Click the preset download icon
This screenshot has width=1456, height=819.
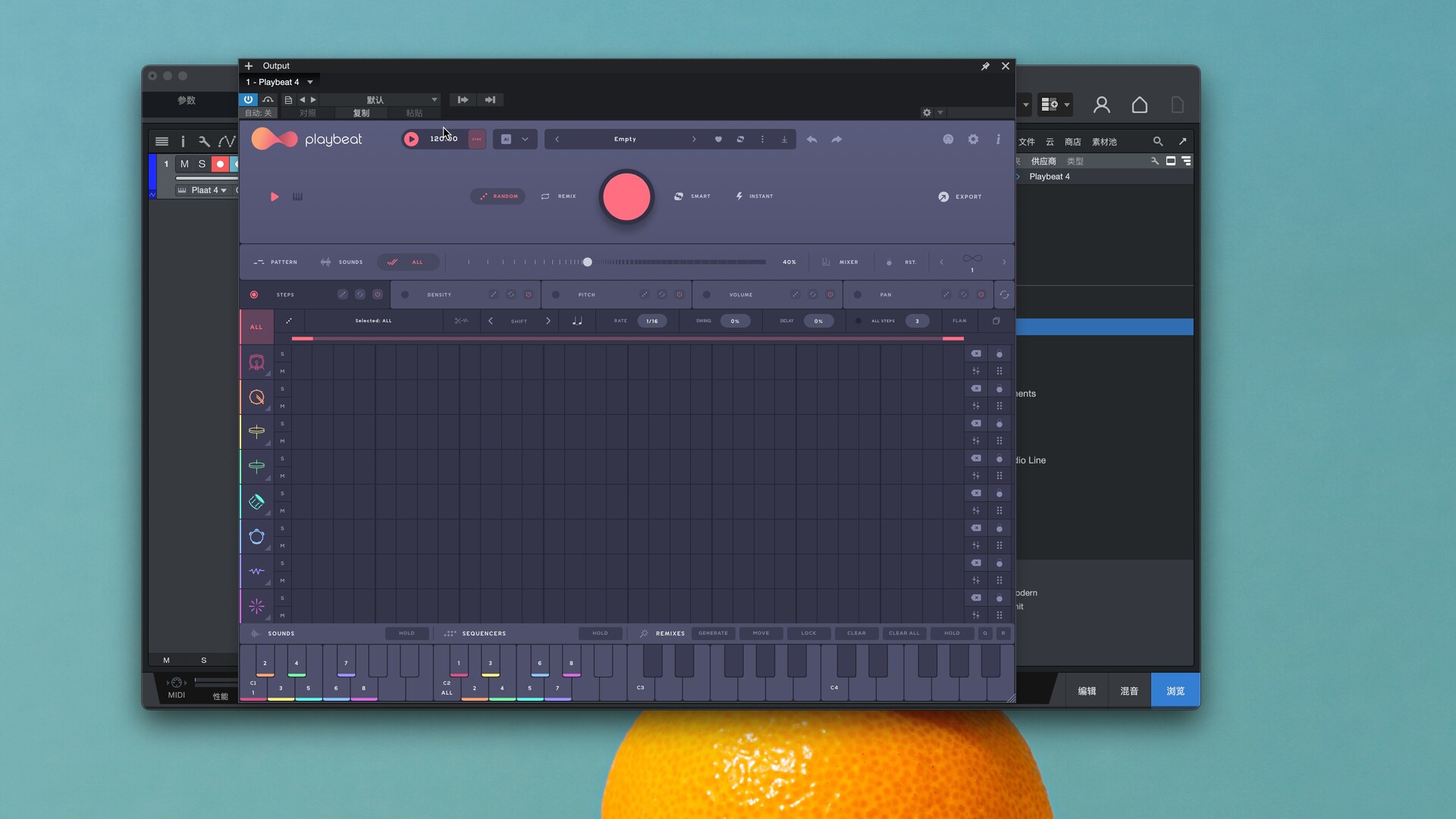tap(784, 140)
